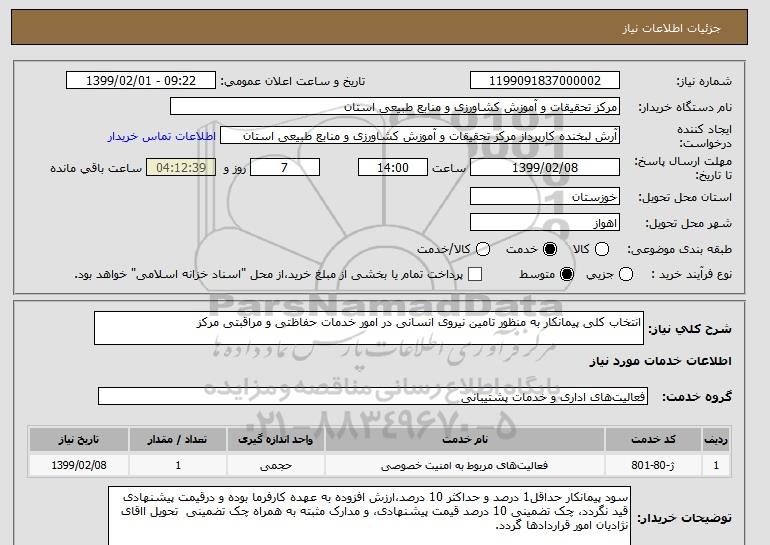
Task: Click the delivery province field خوزستان
Action: click(x=545, y=196)
